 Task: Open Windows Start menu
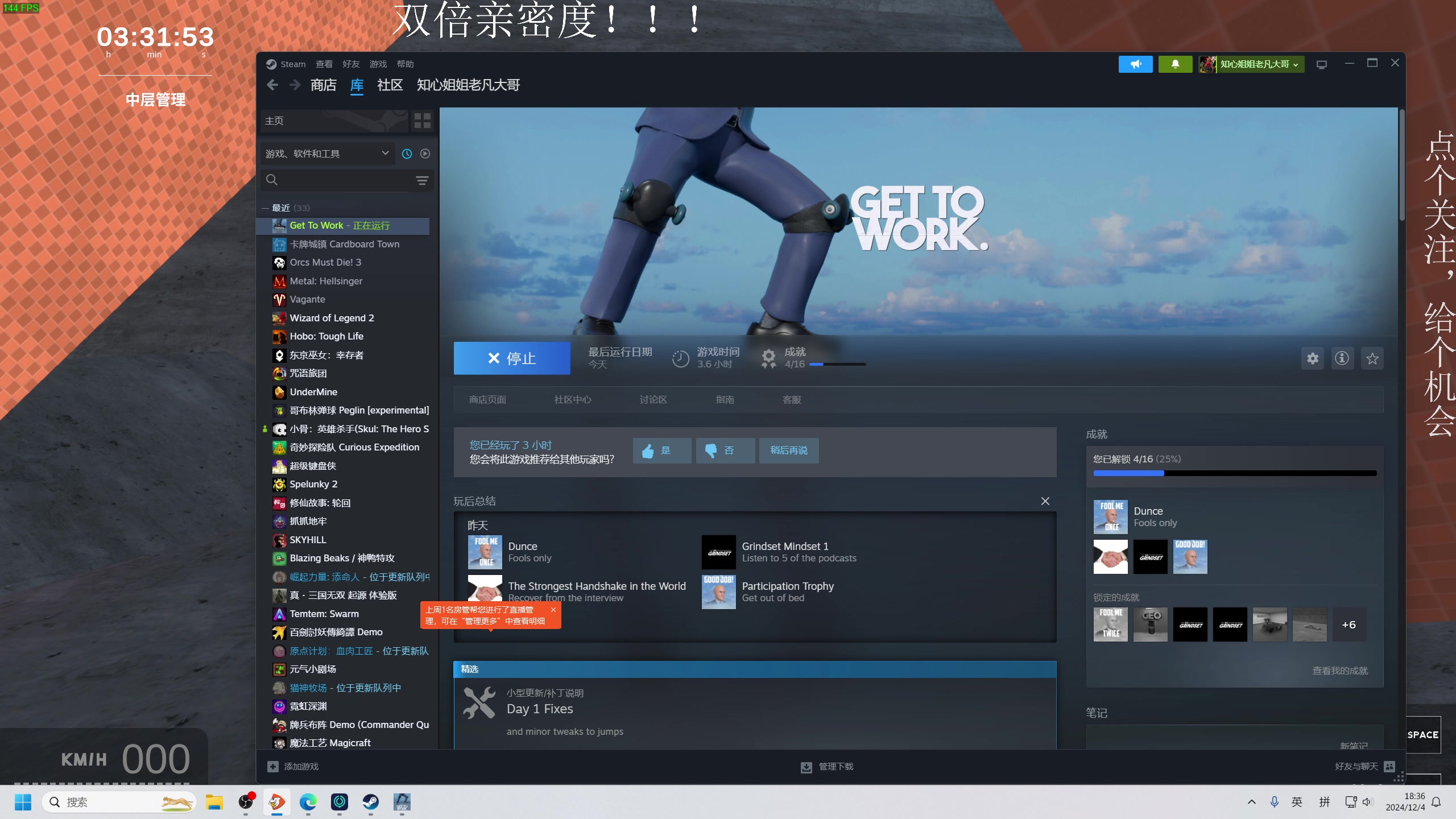tap(23, 803)
